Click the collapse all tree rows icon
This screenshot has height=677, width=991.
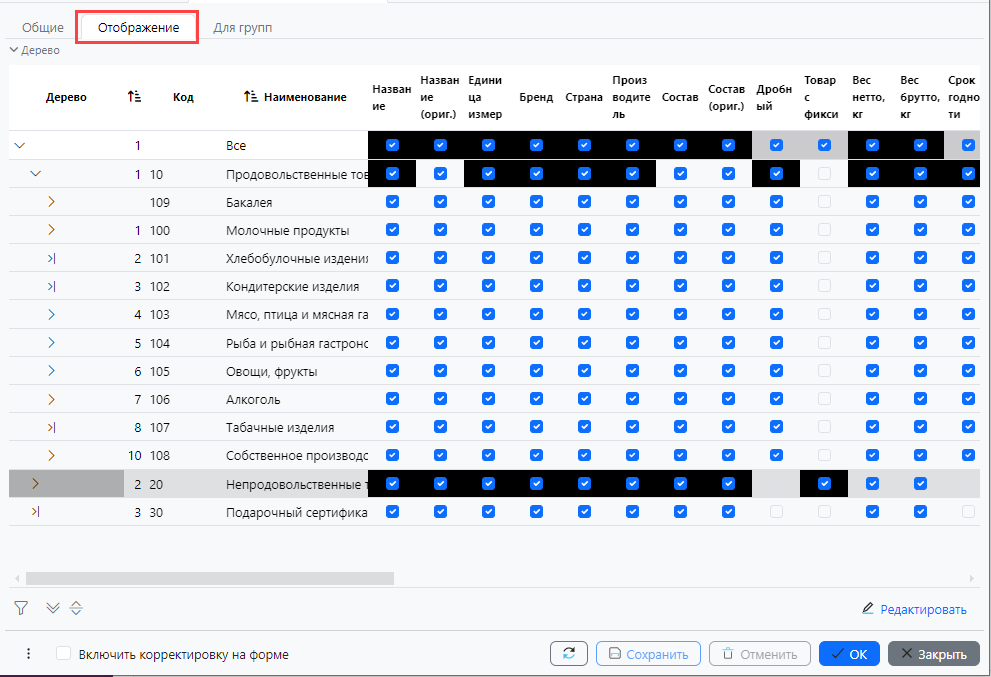[x=76, y=608]
